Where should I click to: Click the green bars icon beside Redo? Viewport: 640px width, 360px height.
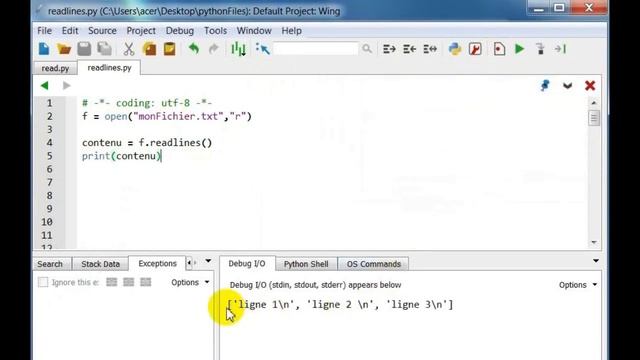(x=238, y=49)
